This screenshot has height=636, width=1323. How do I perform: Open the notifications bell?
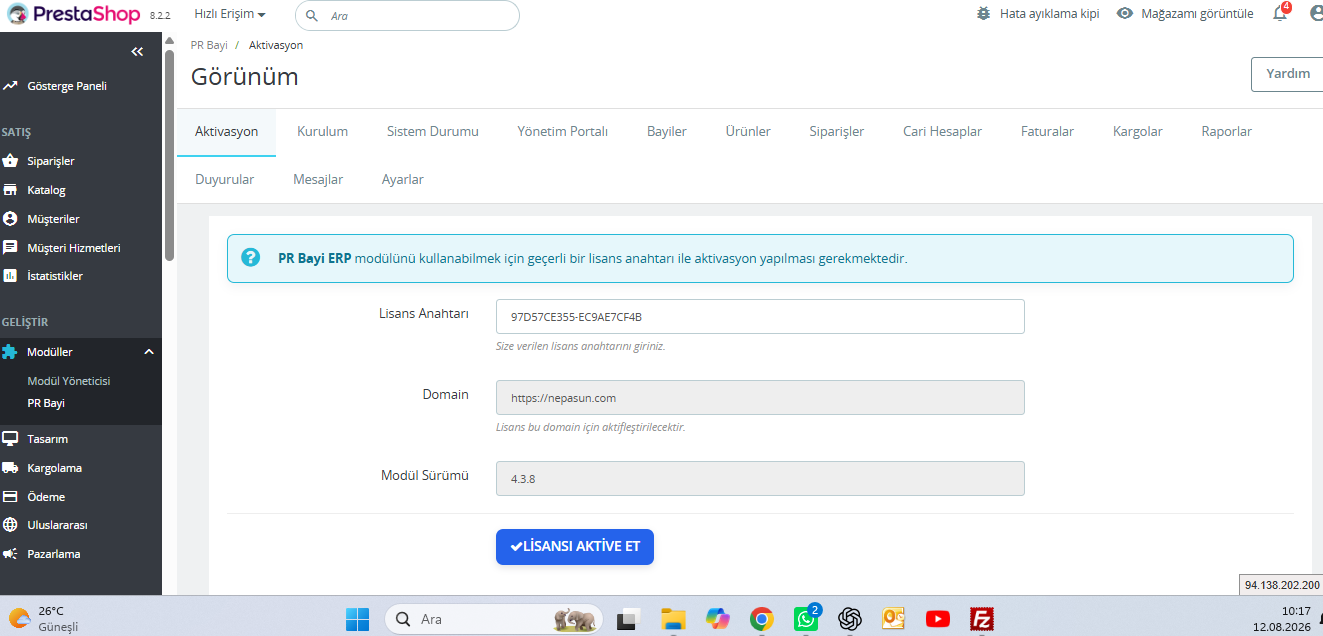pyautogui.click(x=1280, y=13)
